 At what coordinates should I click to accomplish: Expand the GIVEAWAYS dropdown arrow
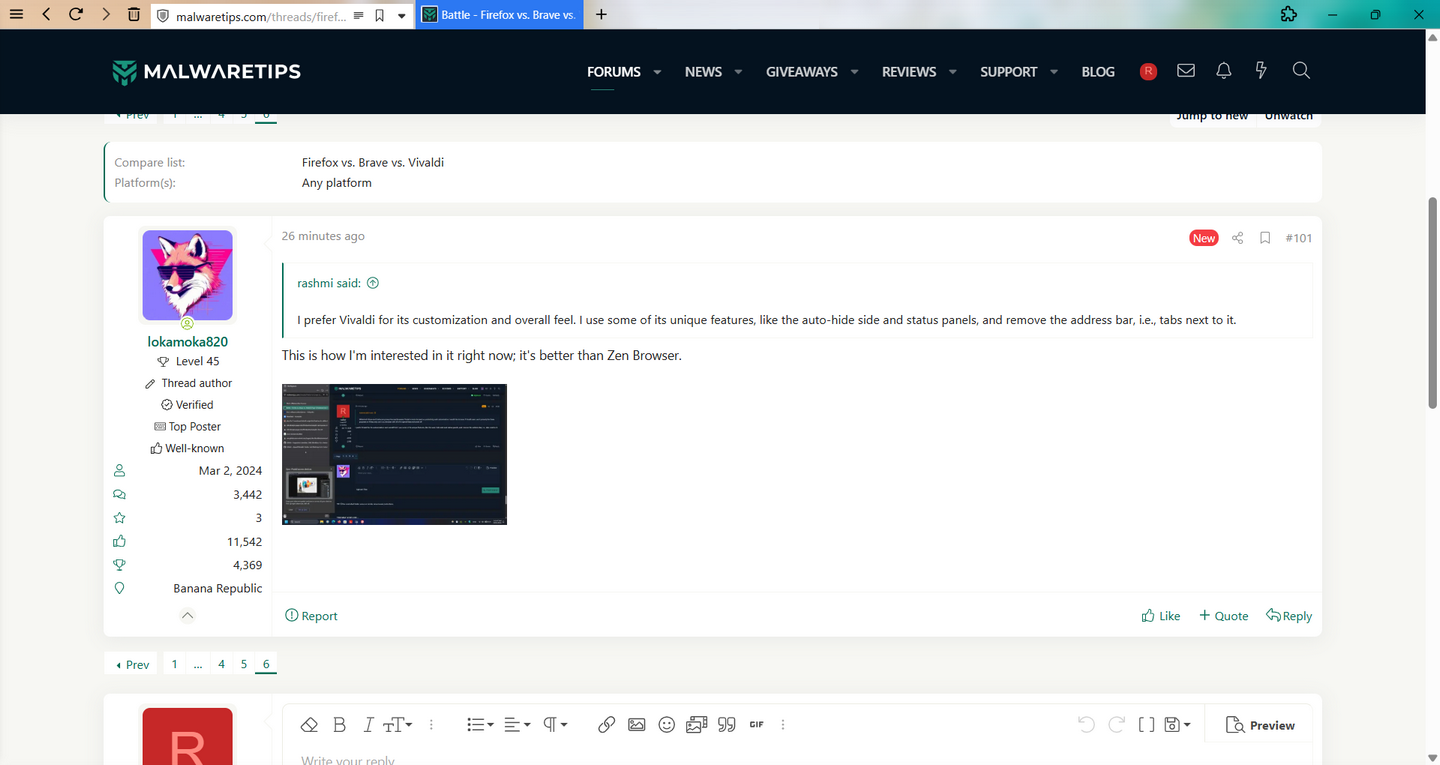[855, 72]
